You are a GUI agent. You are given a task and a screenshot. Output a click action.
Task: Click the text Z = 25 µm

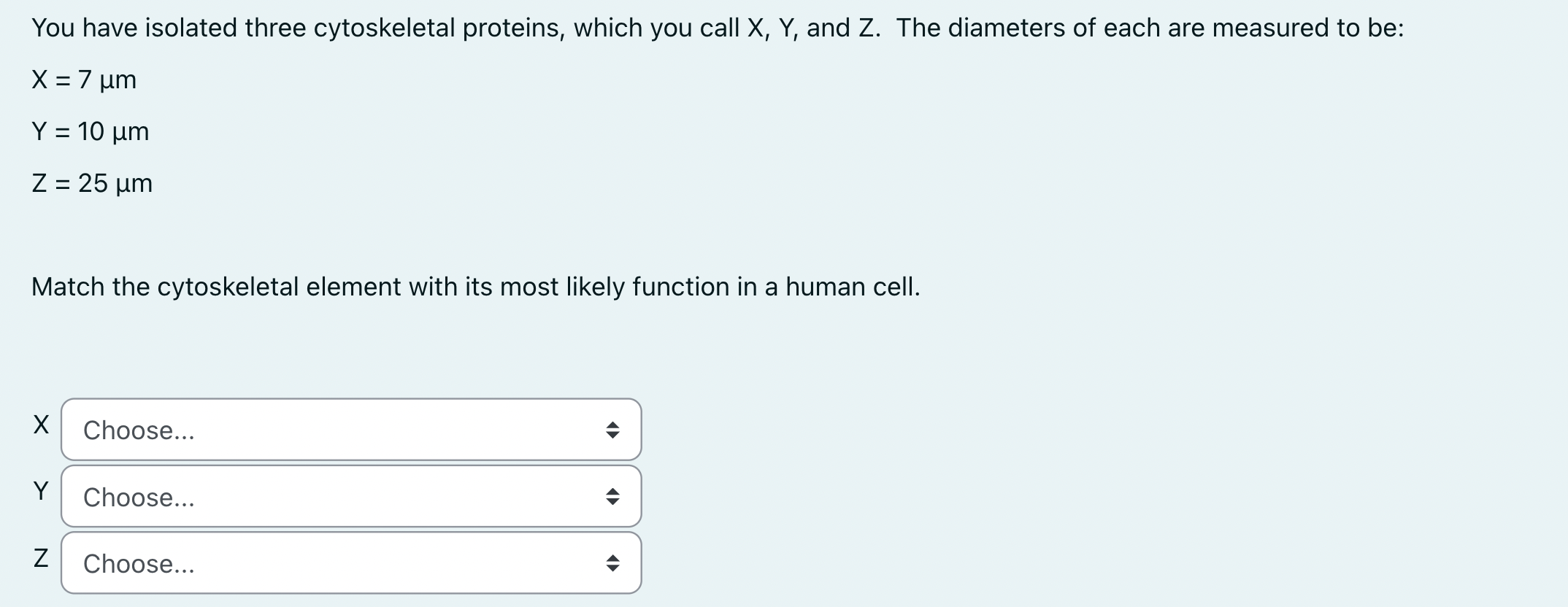click(x=92, y=184)
